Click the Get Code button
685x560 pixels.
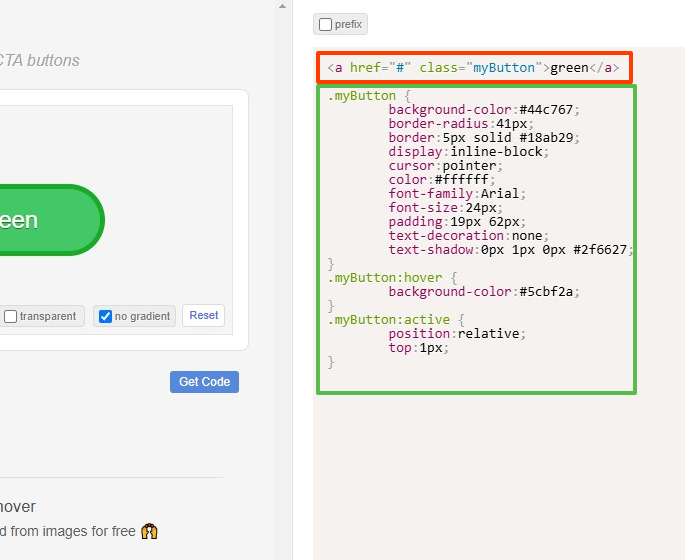point(204,382)
